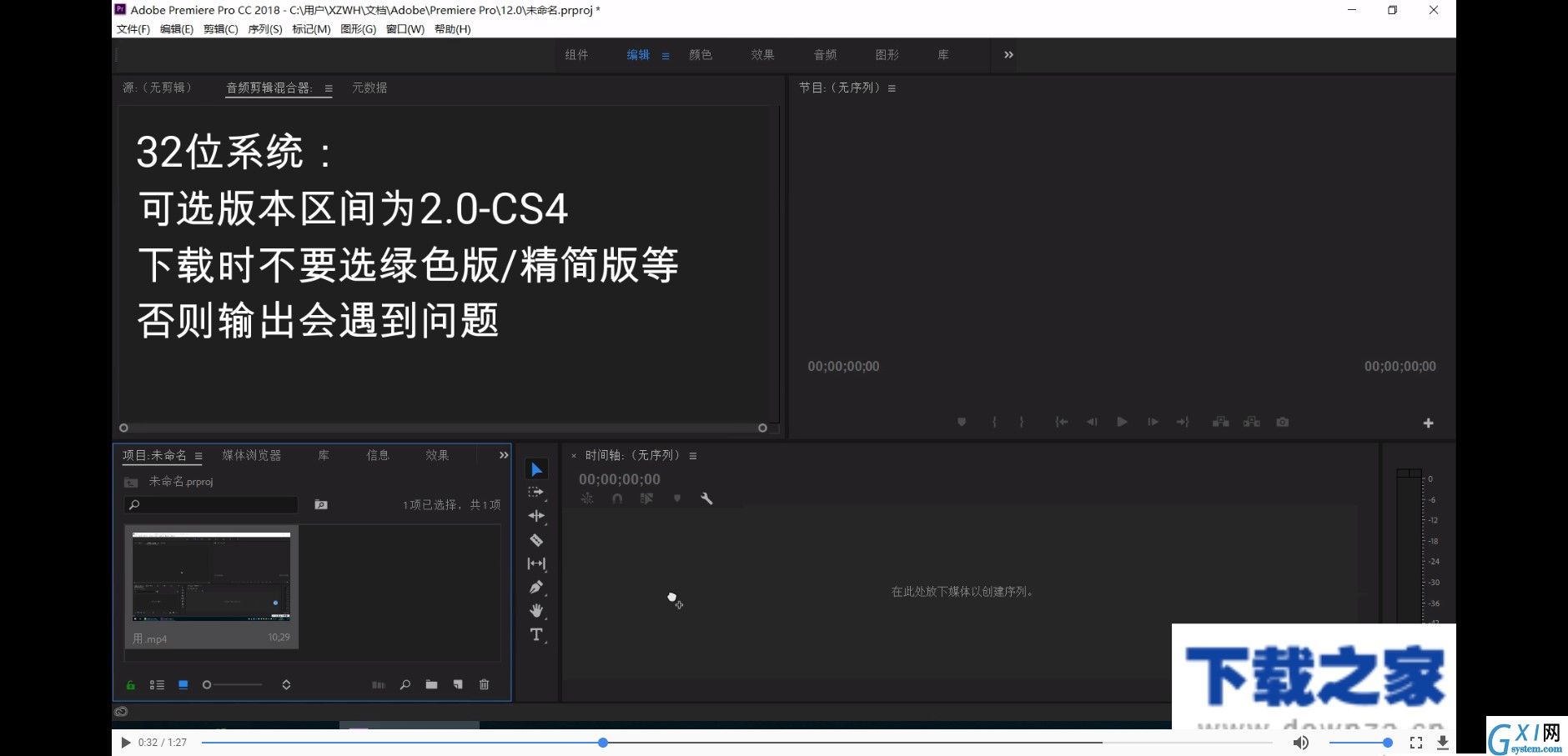Show more workspaces overflow chevron
The height and width of the screenshot is (756, 1568).
(1008, 55)
